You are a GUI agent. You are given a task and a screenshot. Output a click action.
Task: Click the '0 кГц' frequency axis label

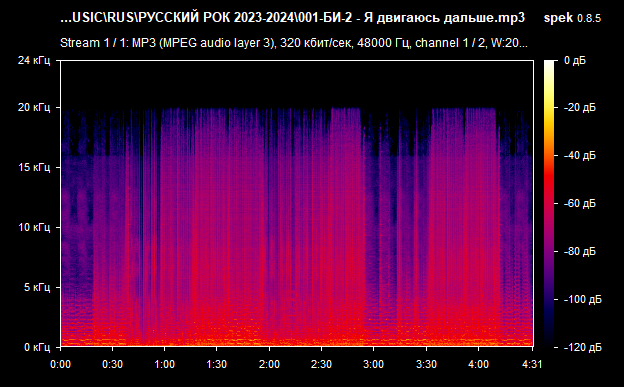pyautogui.click(x=37, y=347)
